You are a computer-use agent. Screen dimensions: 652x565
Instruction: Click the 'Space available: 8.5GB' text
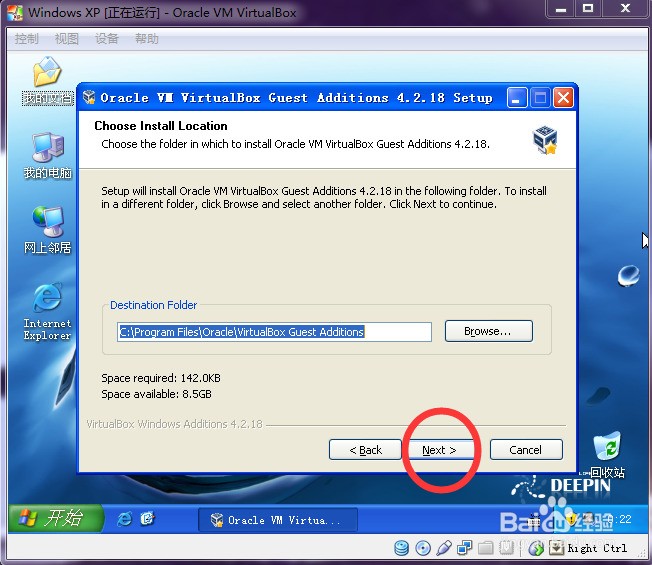(156, 394)
